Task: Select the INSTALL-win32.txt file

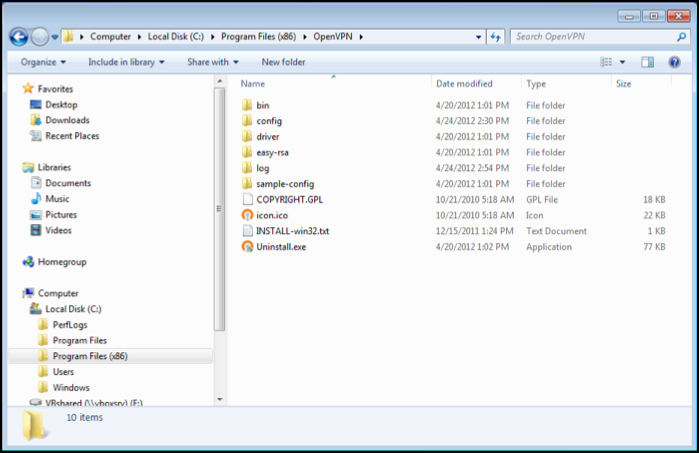Action: point(292,231)
